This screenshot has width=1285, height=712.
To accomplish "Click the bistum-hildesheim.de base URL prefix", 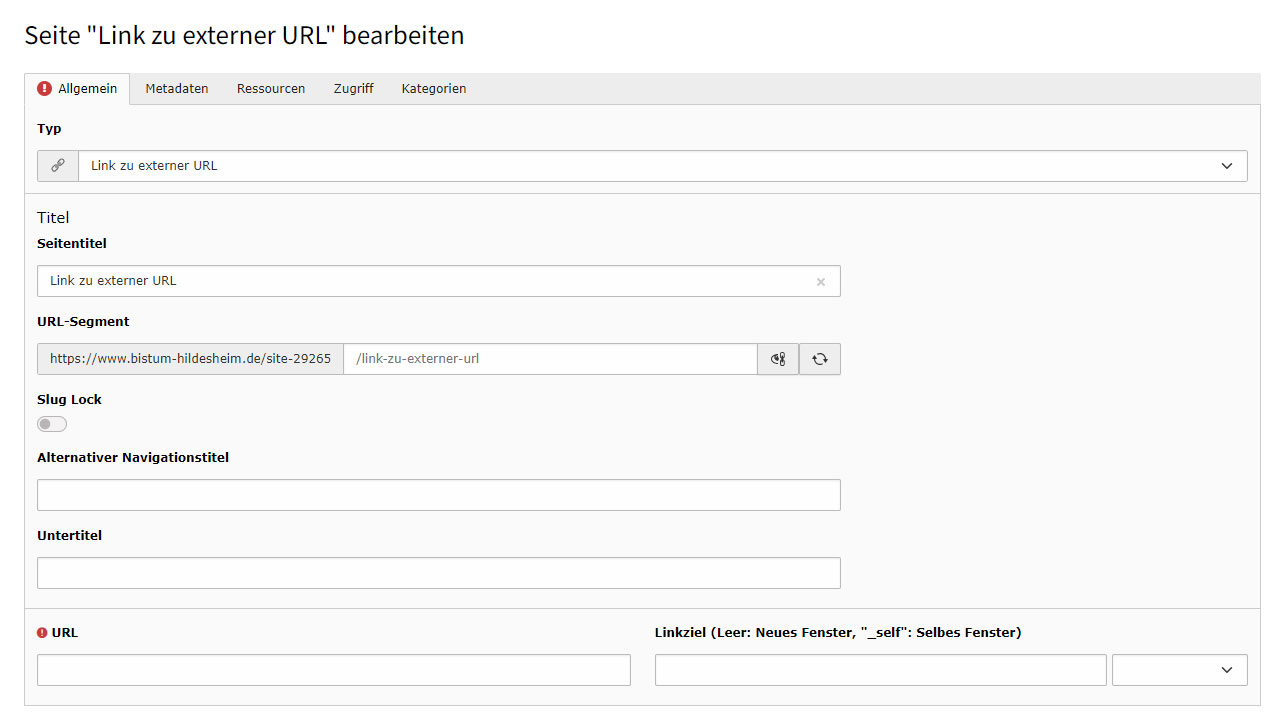I will click(190, 359).
